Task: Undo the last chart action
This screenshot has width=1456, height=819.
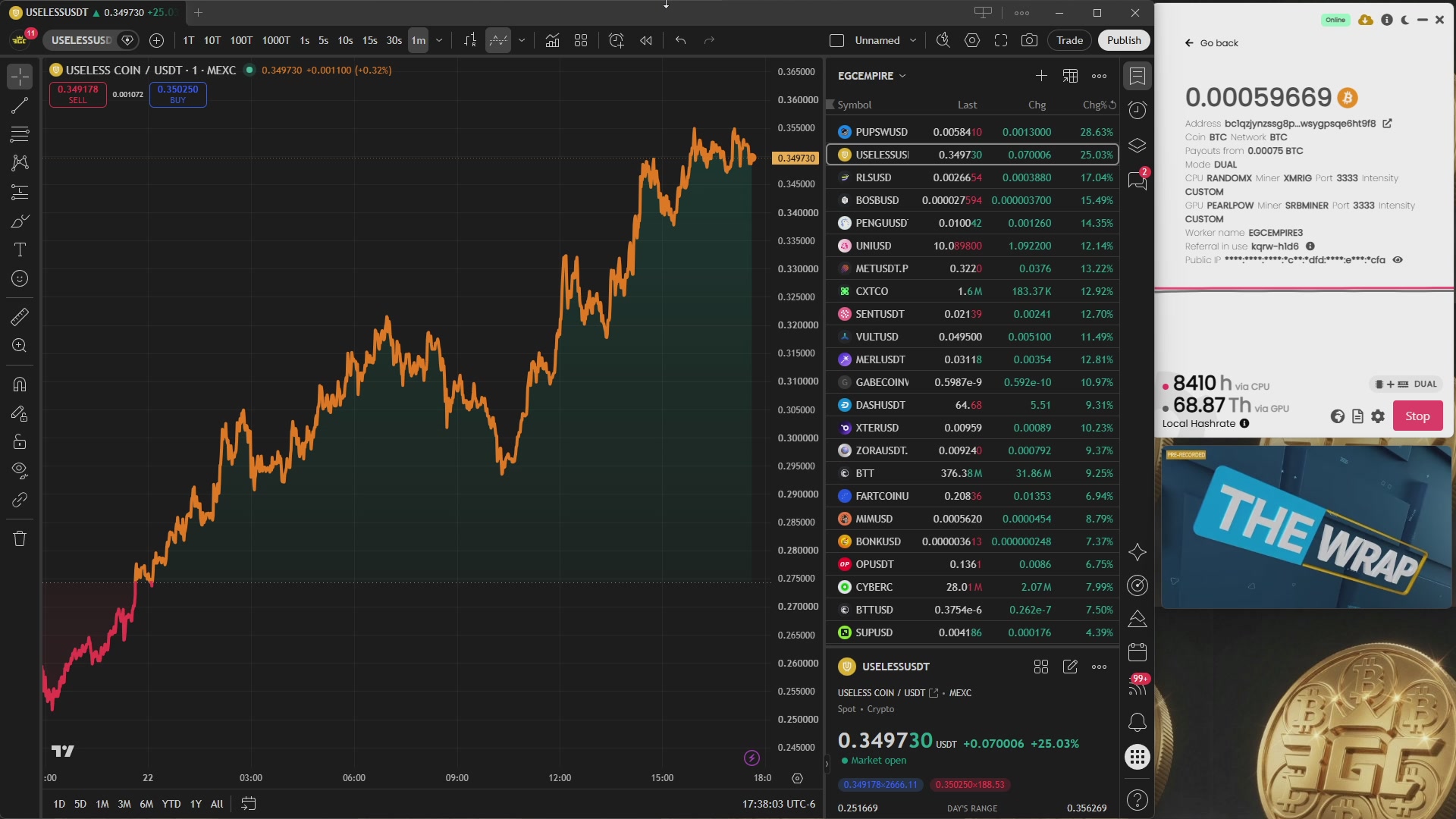Action: coord(680,40)
